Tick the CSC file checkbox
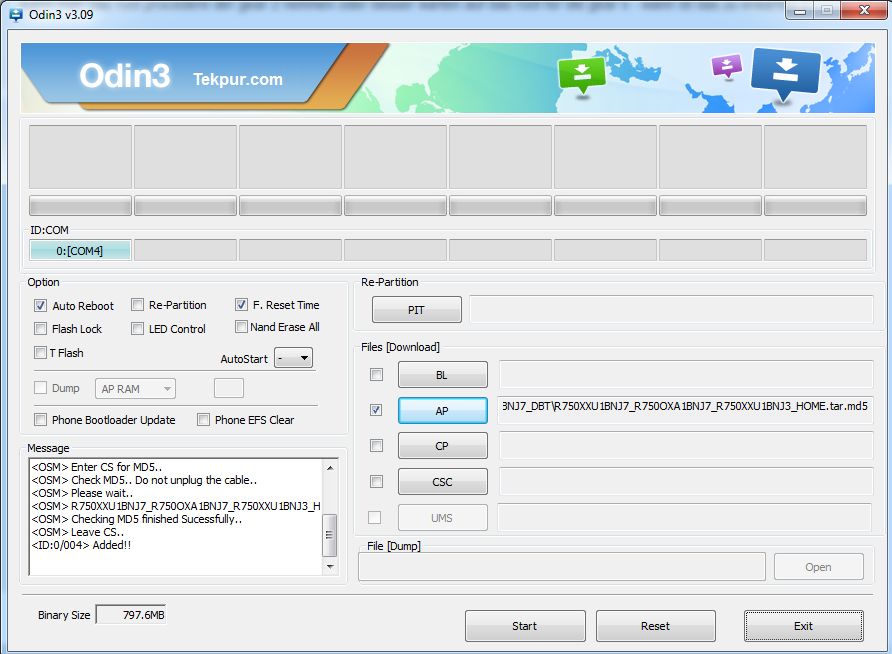892x654 pixels. tap(376, 482)
